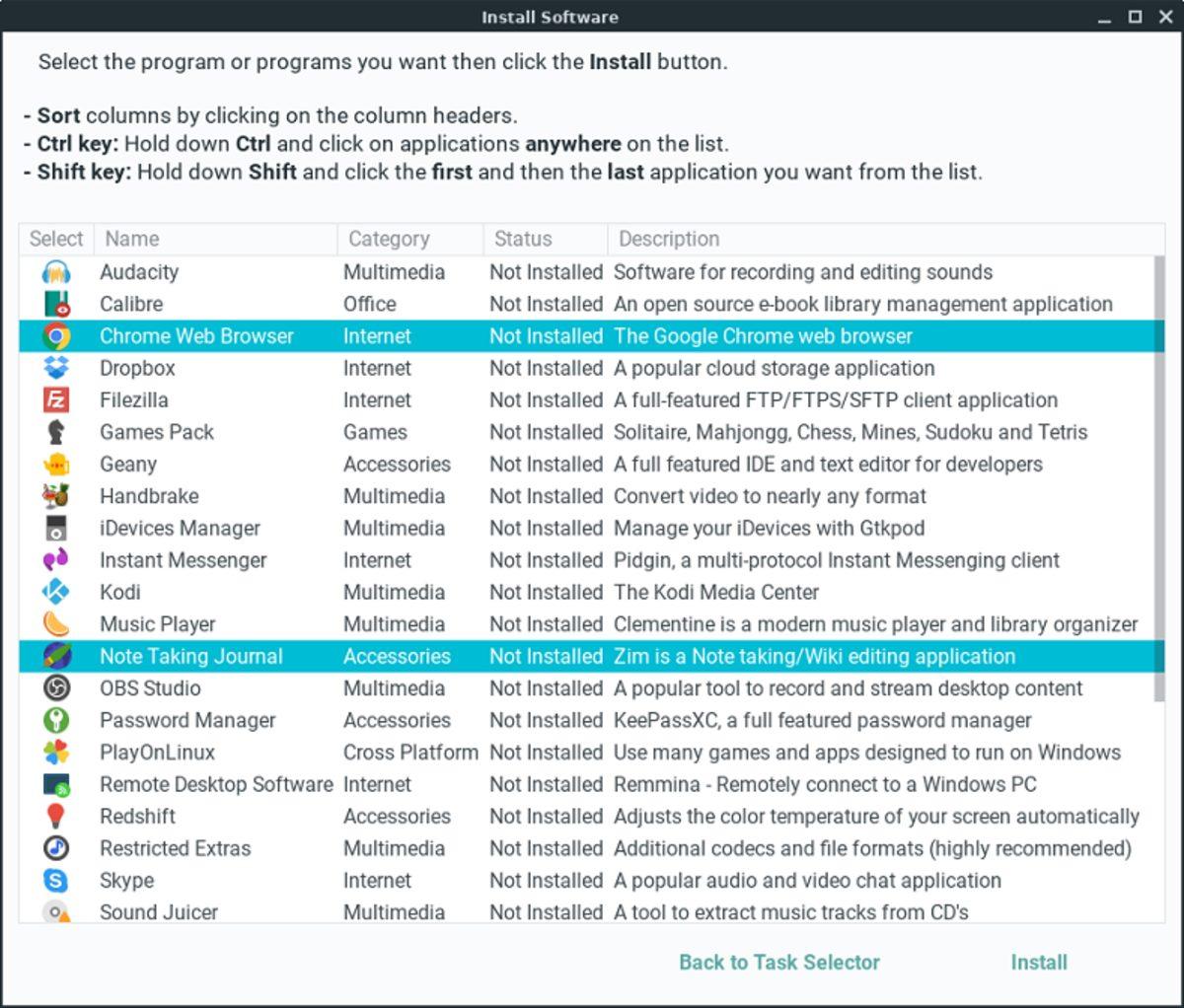Viewport: 1184px width, 1008px height.
Task: Click the Redshift lightbulb icon
Action: (x=54, y=816)
